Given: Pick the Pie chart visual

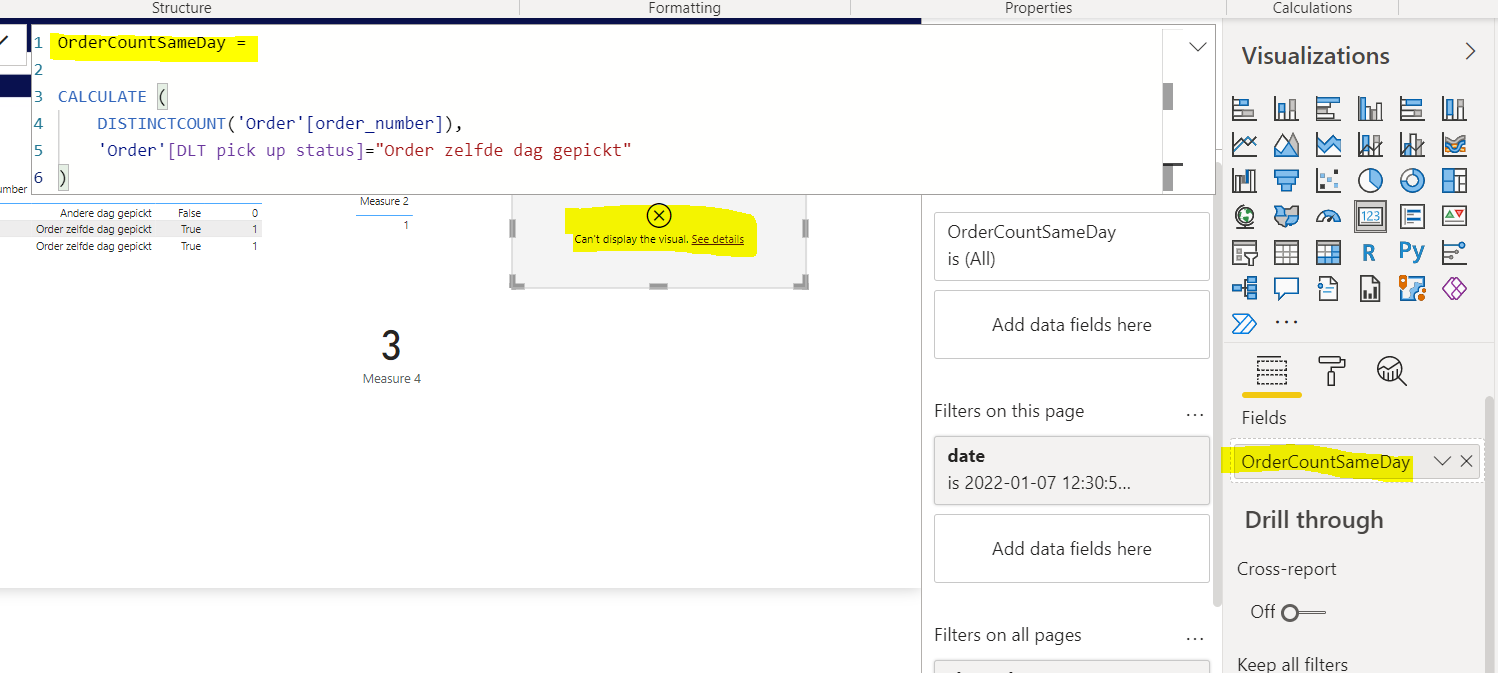Looking at the screenshot, I should pyautogui.click(x=1370, y=180).
